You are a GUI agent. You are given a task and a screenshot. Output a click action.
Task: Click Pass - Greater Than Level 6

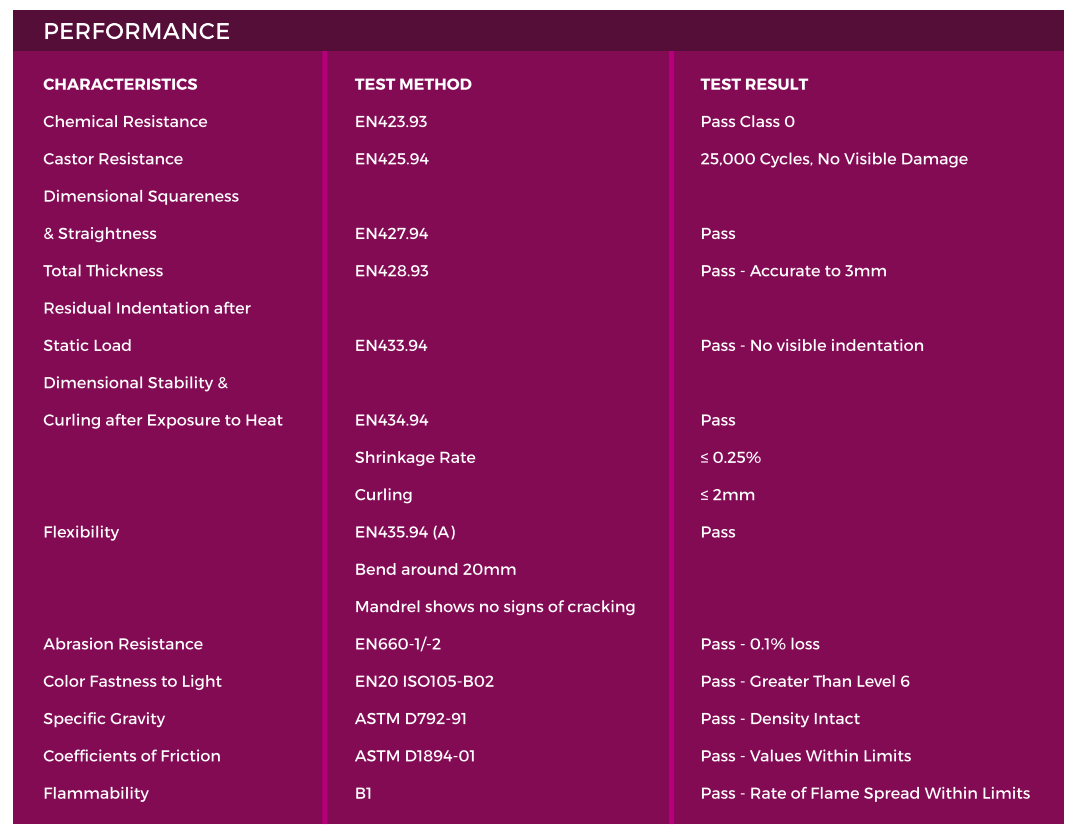point(805,682)
